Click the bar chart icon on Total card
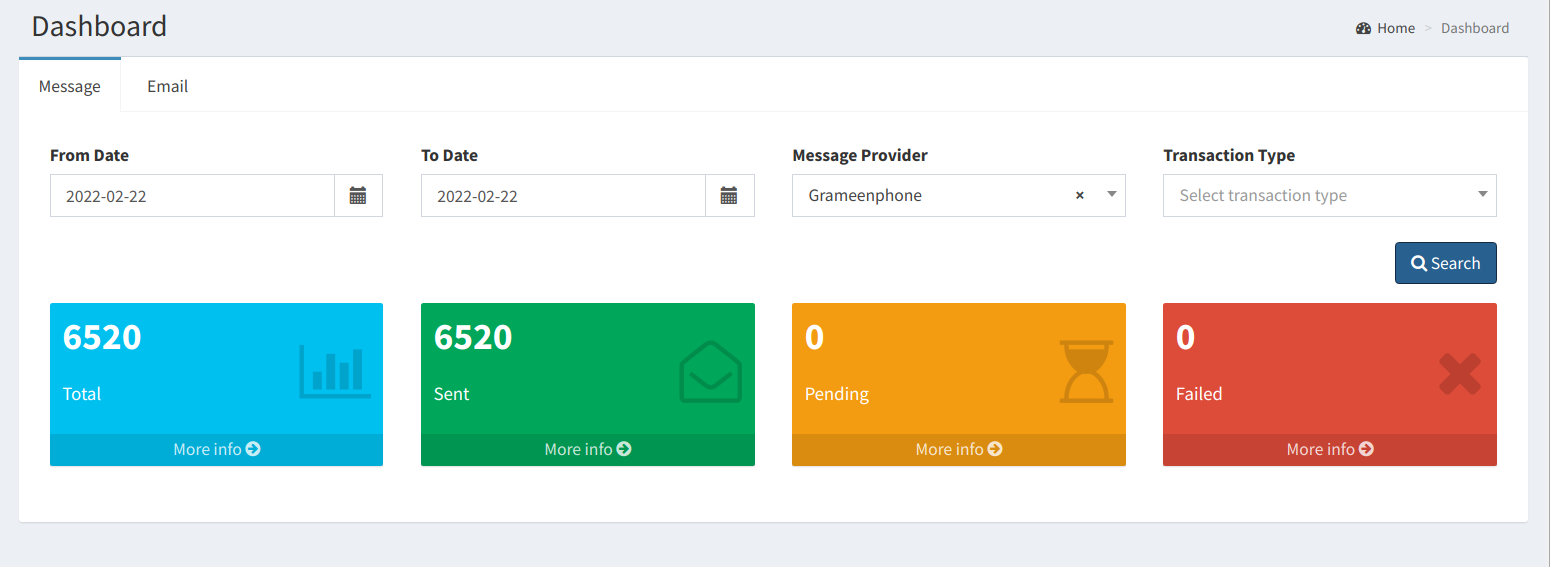The height and width of the screenshot is (567, 1550). click(x=335, y=371)
